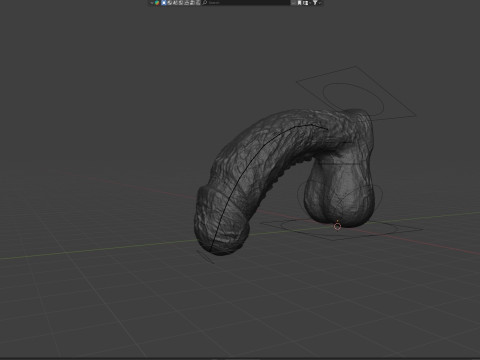Click the multicolored round icon in header
Image resolution: width=480 pixels, height=360 pixels.
click(157, 3)
